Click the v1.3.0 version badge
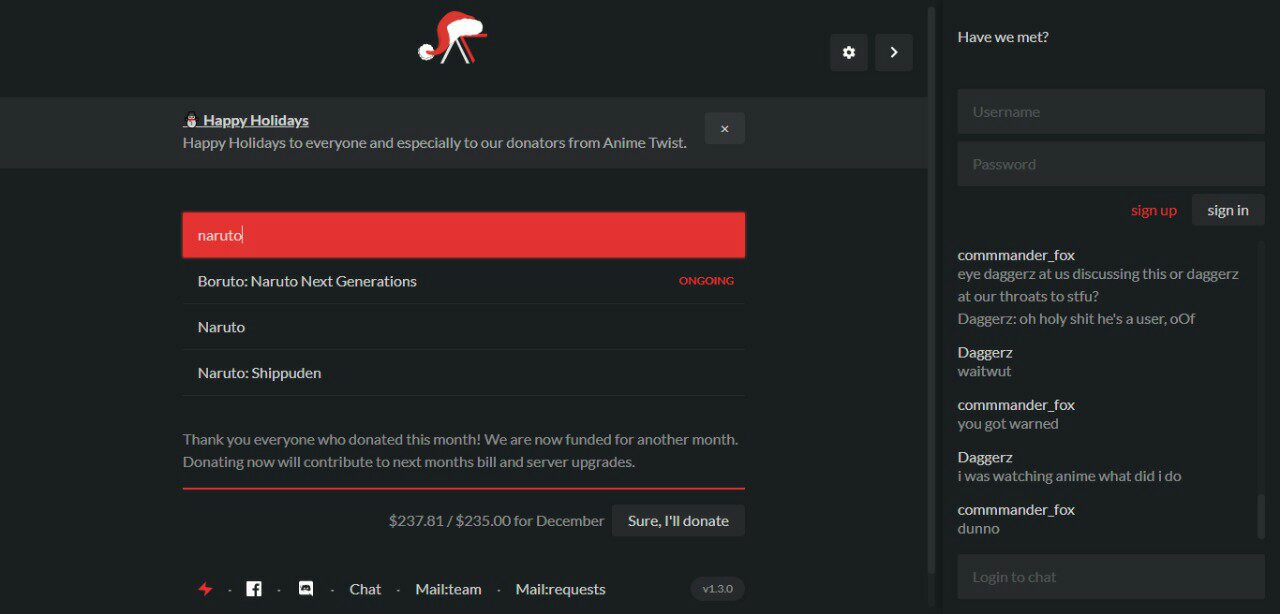The height and width of the screenshot is (614, 1280). click(717, 589)
